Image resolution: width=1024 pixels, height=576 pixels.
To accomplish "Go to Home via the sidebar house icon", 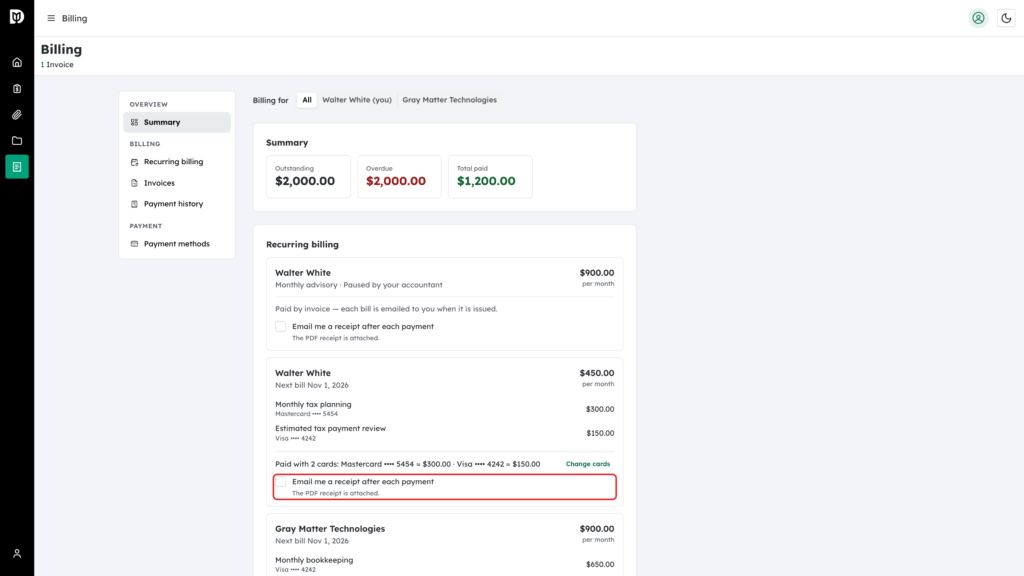I will (17, 63).
